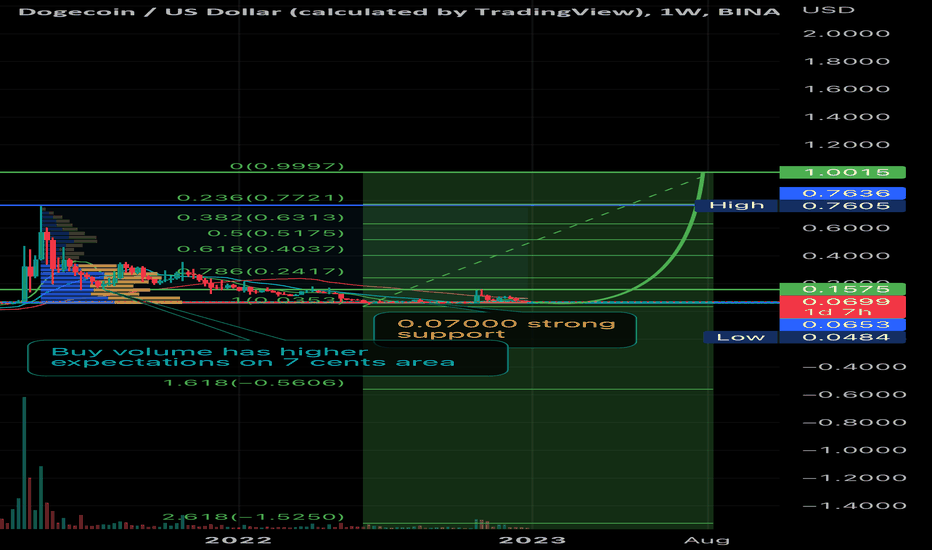Select the 'Buy volume has higher expectations' callout

click(x=268, y=358)
